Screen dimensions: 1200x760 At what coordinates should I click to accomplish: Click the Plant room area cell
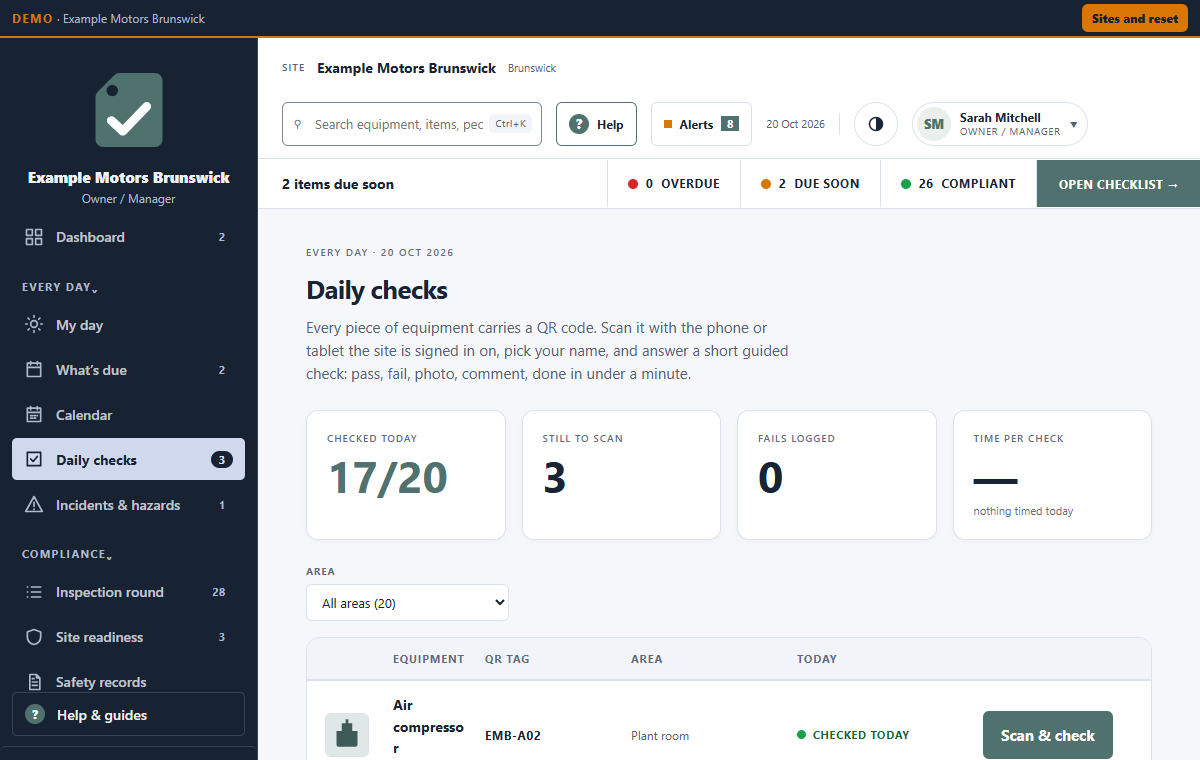tap(660, 736)
